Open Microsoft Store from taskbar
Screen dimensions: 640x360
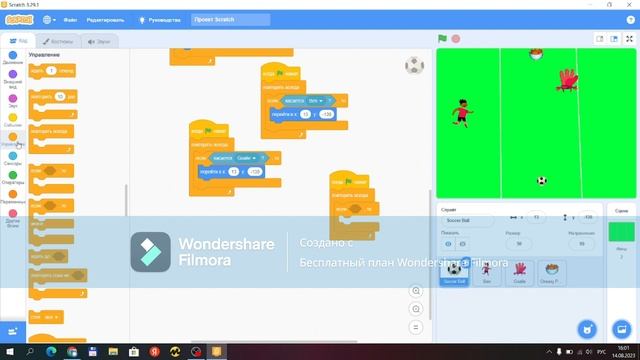pyautogui.click(x=134, y=351)
